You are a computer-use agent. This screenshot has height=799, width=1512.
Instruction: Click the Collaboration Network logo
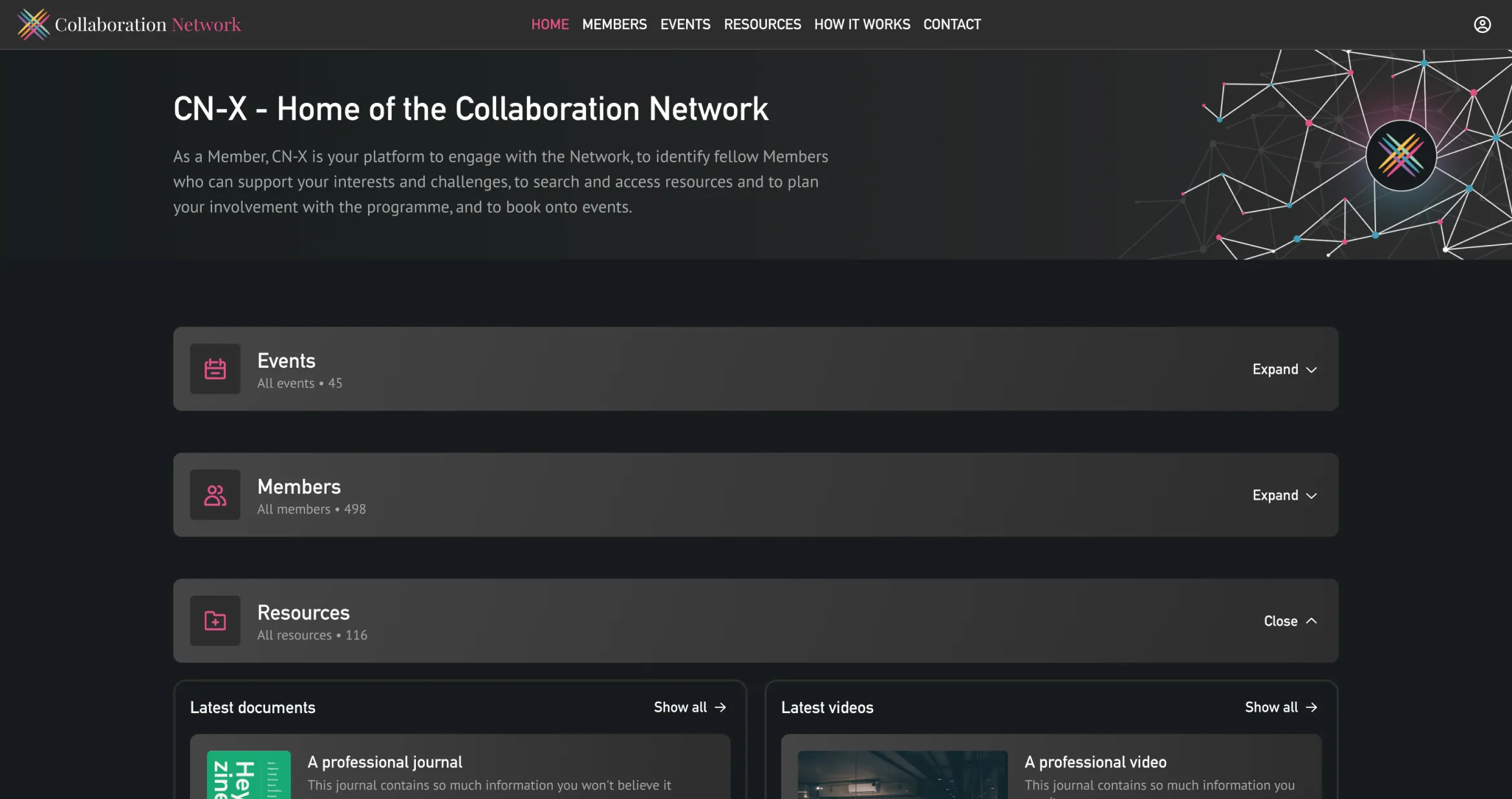pos(129,25)
